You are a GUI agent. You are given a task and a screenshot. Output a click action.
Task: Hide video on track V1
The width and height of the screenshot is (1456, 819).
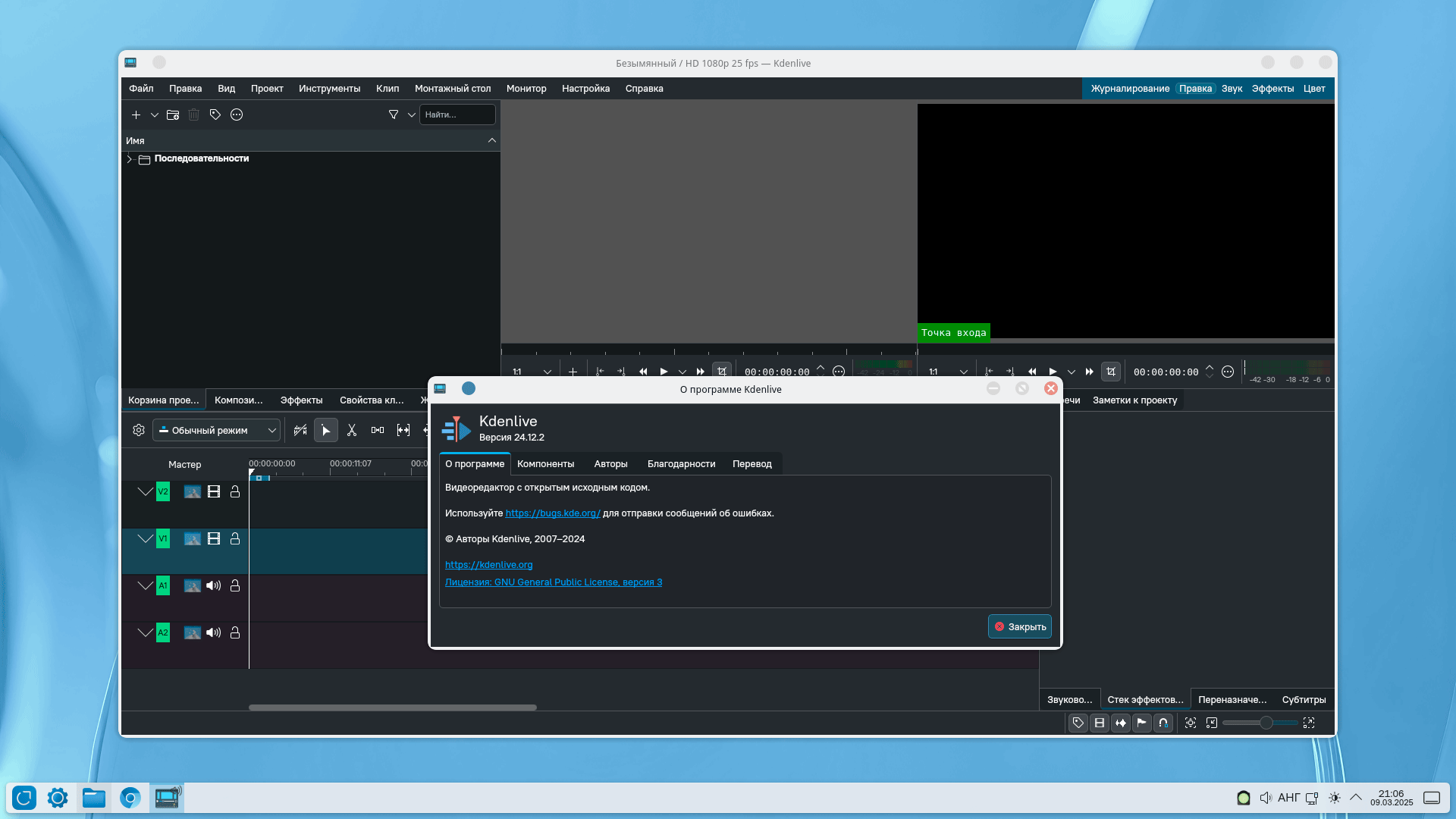click(x=214, y=538)
